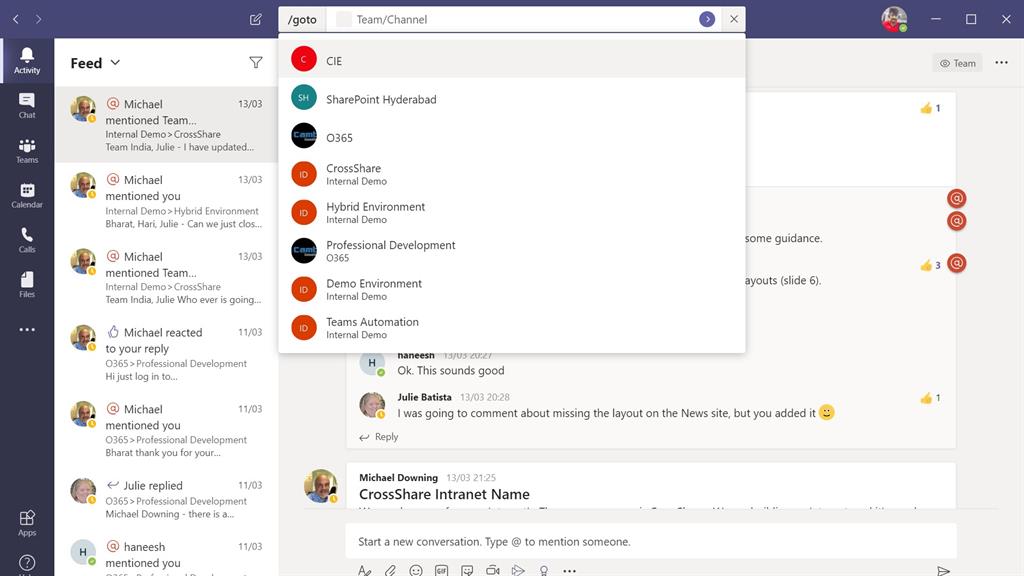Open channel more options ellipsis
Viewport: 1024px width, 576px height.
click(1001, 63)
